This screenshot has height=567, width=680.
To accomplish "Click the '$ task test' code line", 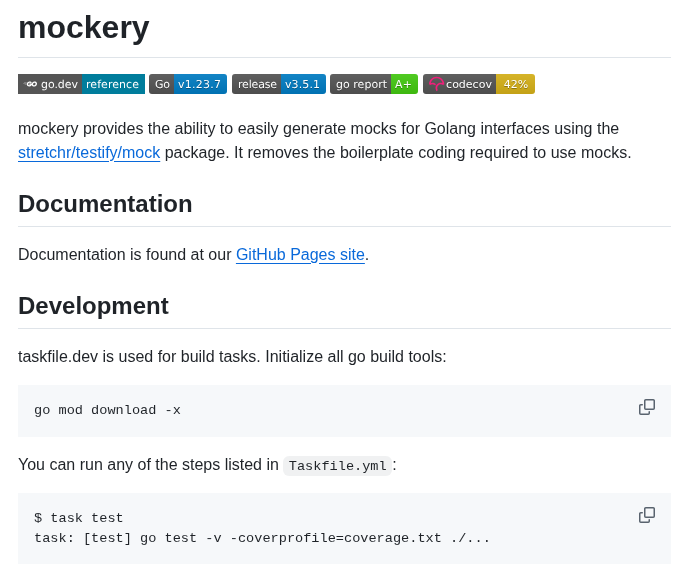I will click(x=78, y=518).
